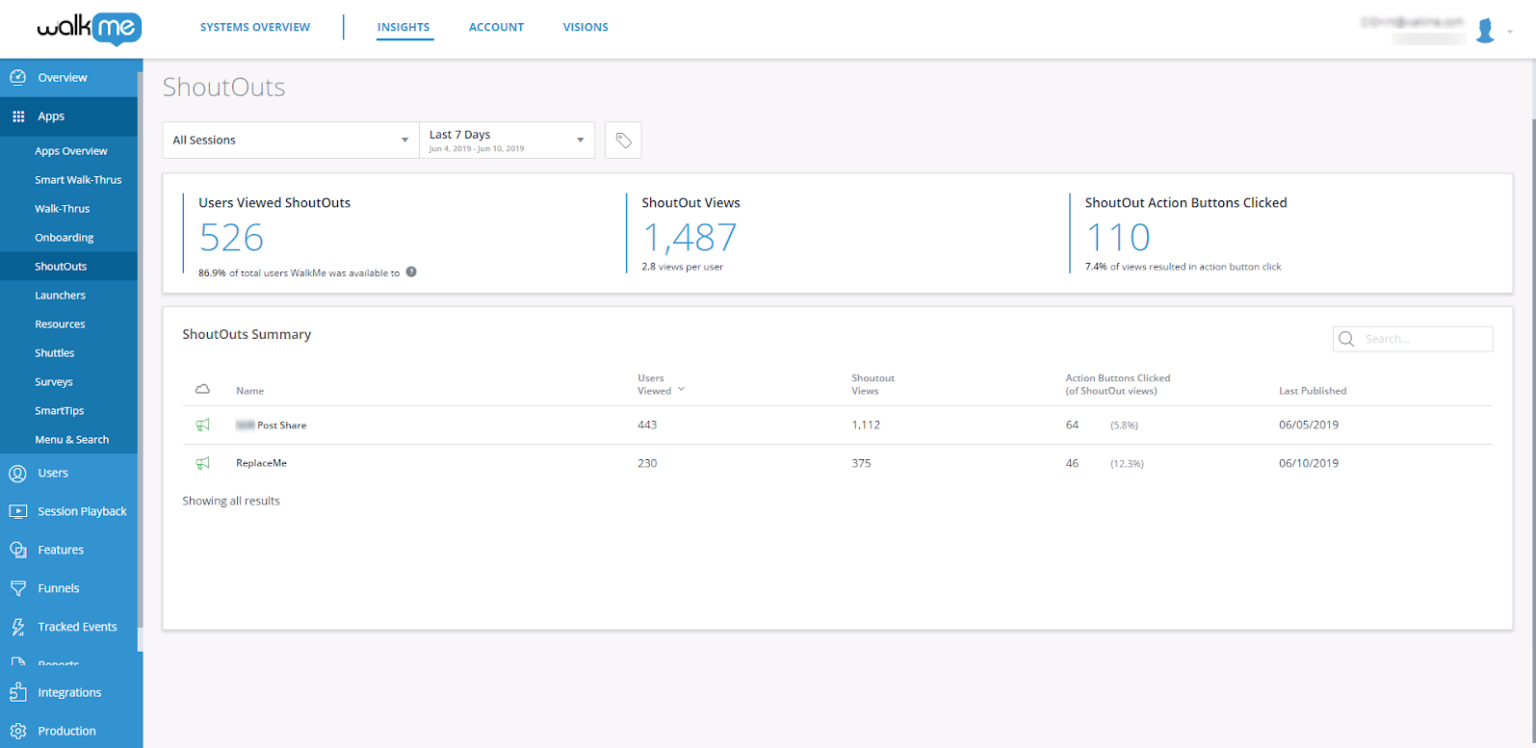Click the Features flag icon

pyautogui.click(x=18, y=549)
